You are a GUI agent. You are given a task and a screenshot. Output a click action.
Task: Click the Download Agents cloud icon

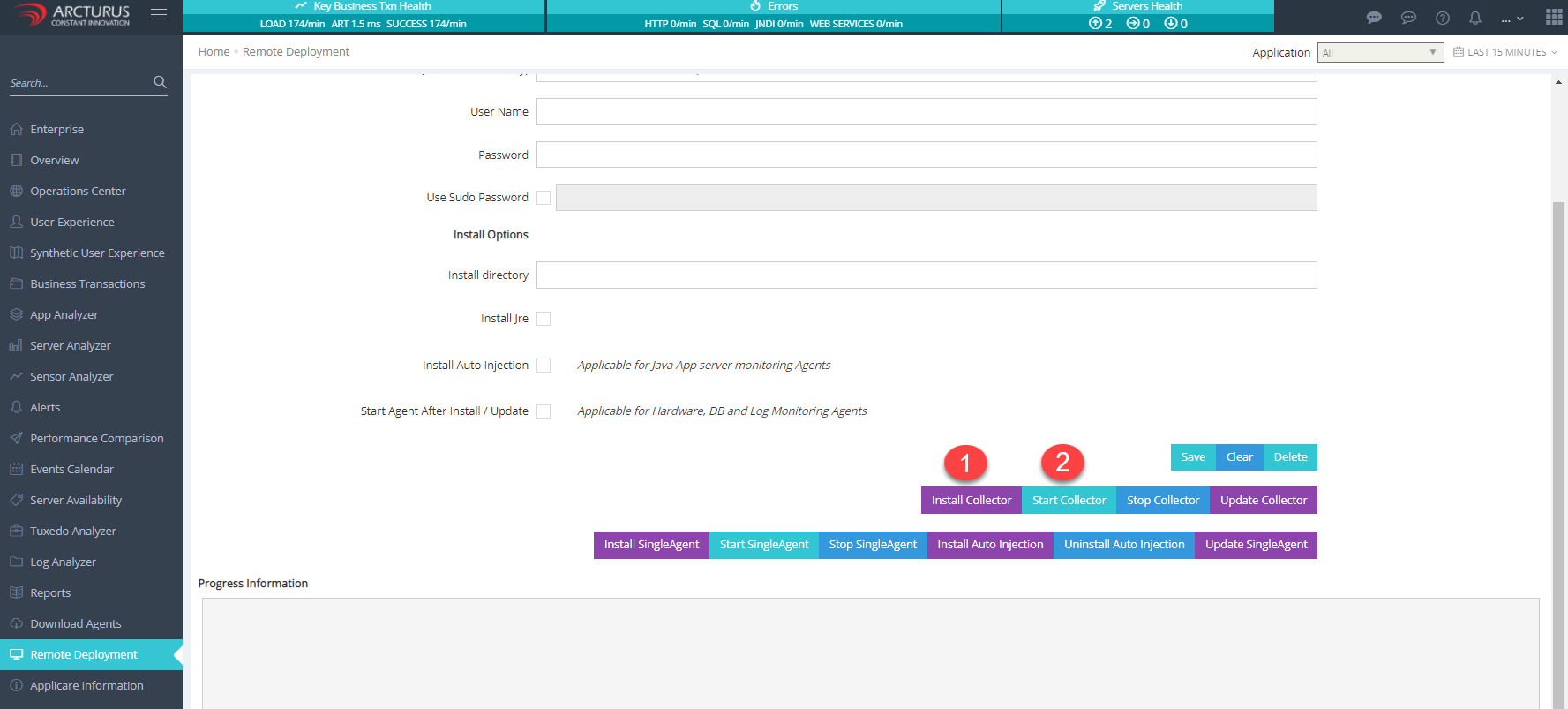[16, 623]
